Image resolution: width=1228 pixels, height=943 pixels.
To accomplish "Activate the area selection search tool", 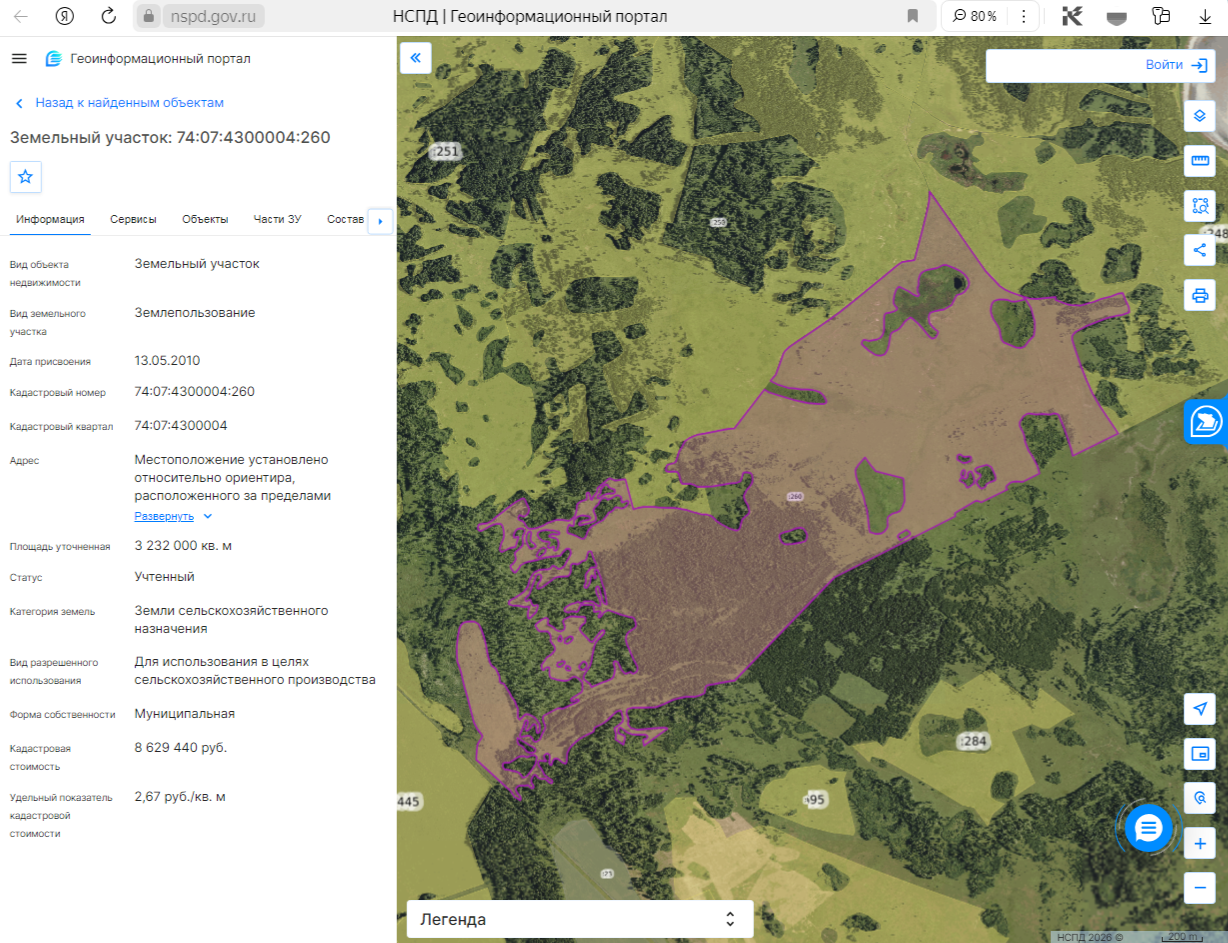I will (x=1200, y=206).
